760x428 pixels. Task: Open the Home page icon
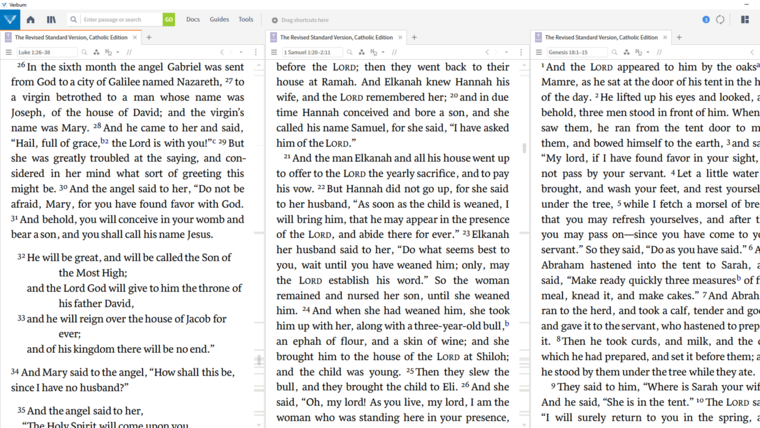pos(31,20)
